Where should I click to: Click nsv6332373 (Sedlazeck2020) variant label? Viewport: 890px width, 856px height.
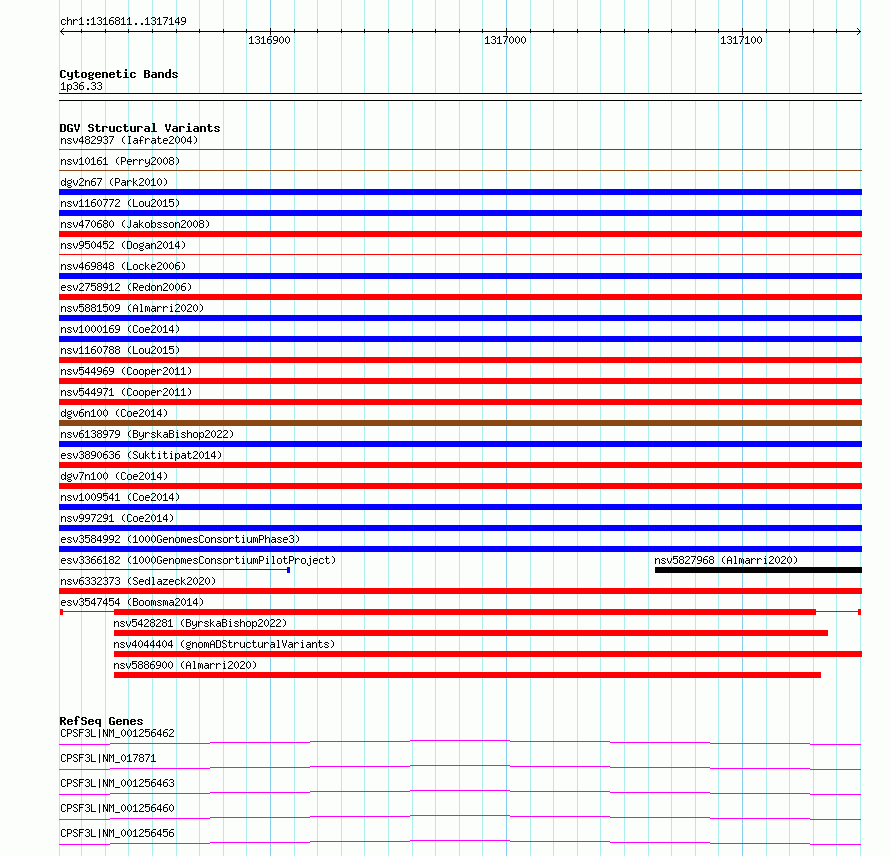138,581
